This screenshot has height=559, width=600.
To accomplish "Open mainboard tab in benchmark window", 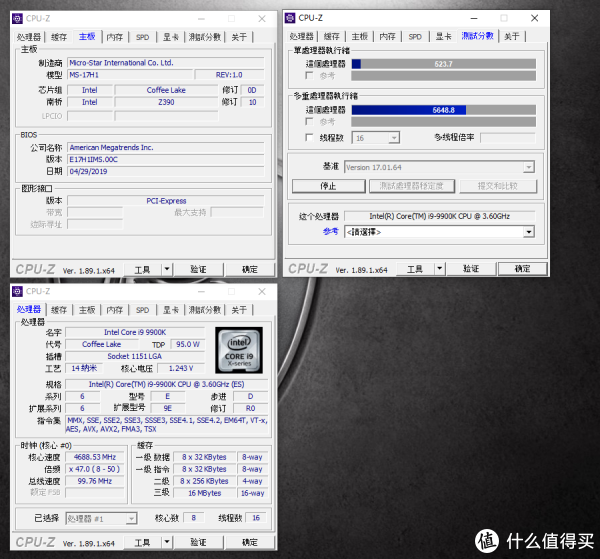I will (x=360, y=36).
